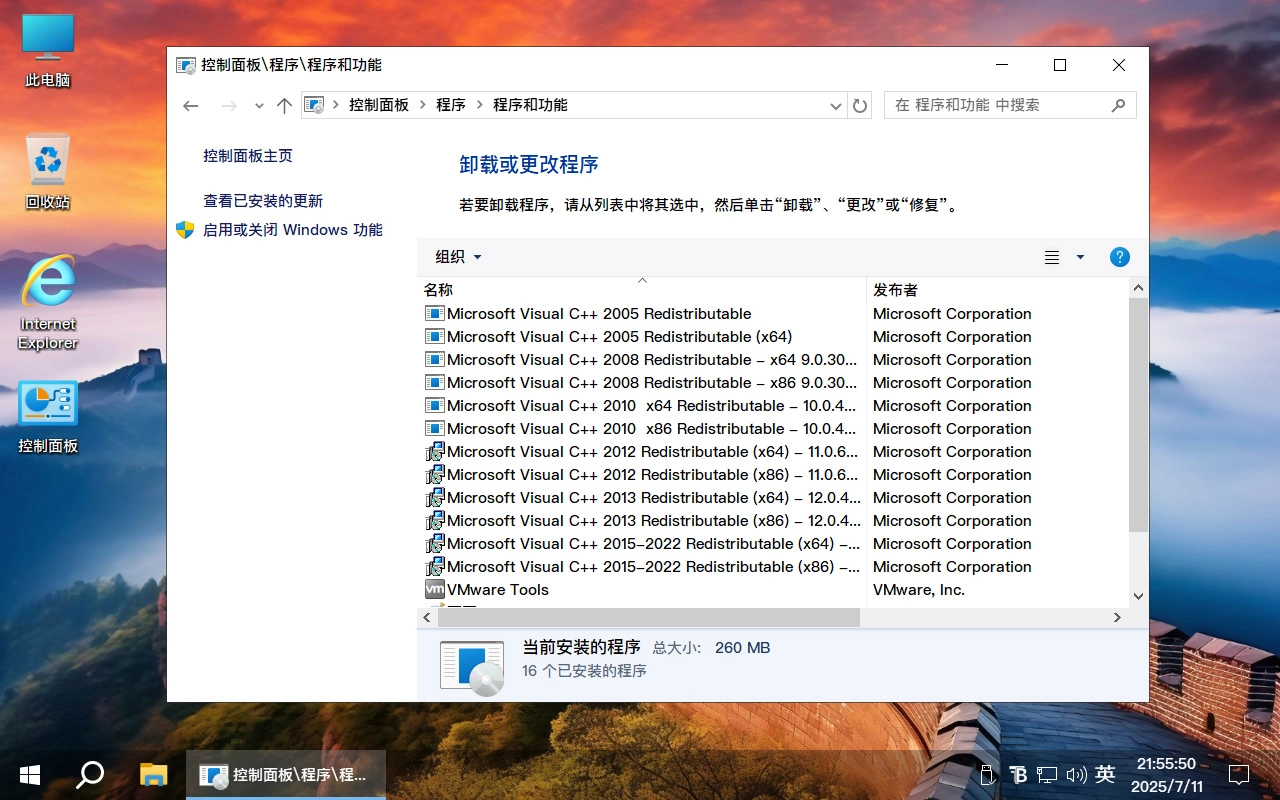Open Help via the blue question mark icon

tap(1119, 257)
